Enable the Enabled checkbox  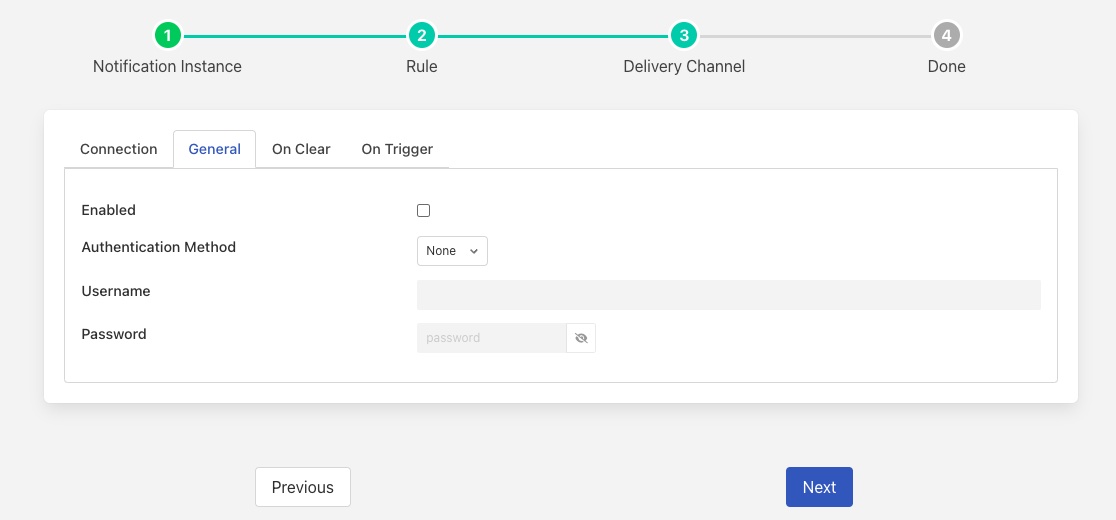click(424, 211)
